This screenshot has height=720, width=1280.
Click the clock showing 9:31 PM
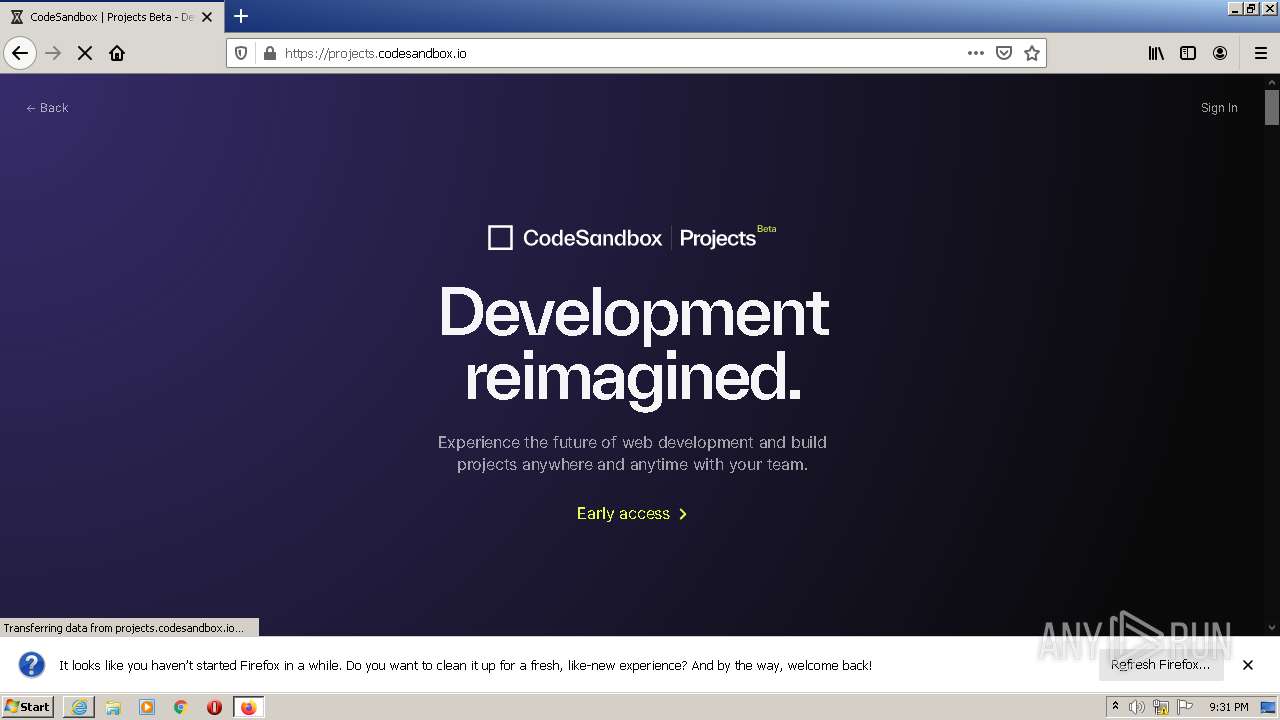pos(1229,707)
